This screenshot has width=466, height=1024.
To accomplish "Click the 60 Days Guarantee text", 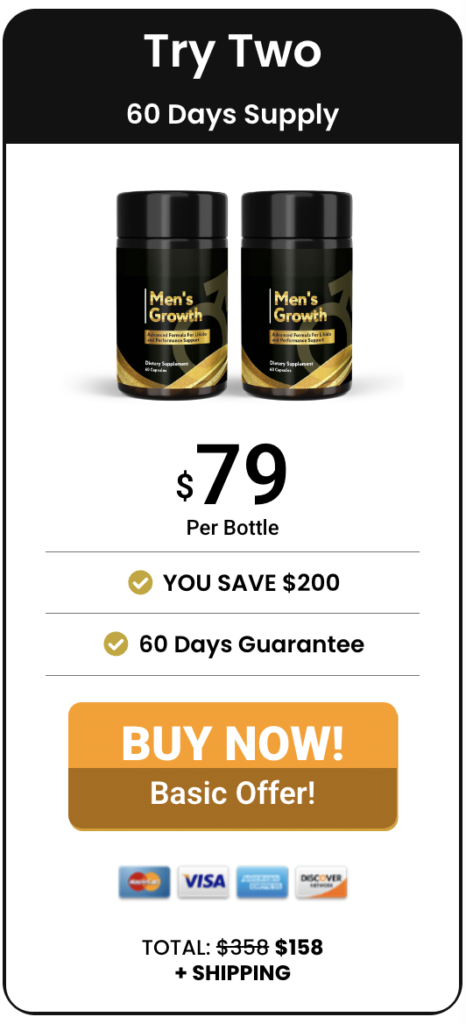I will pyautogui.click(x=251, y=645).
